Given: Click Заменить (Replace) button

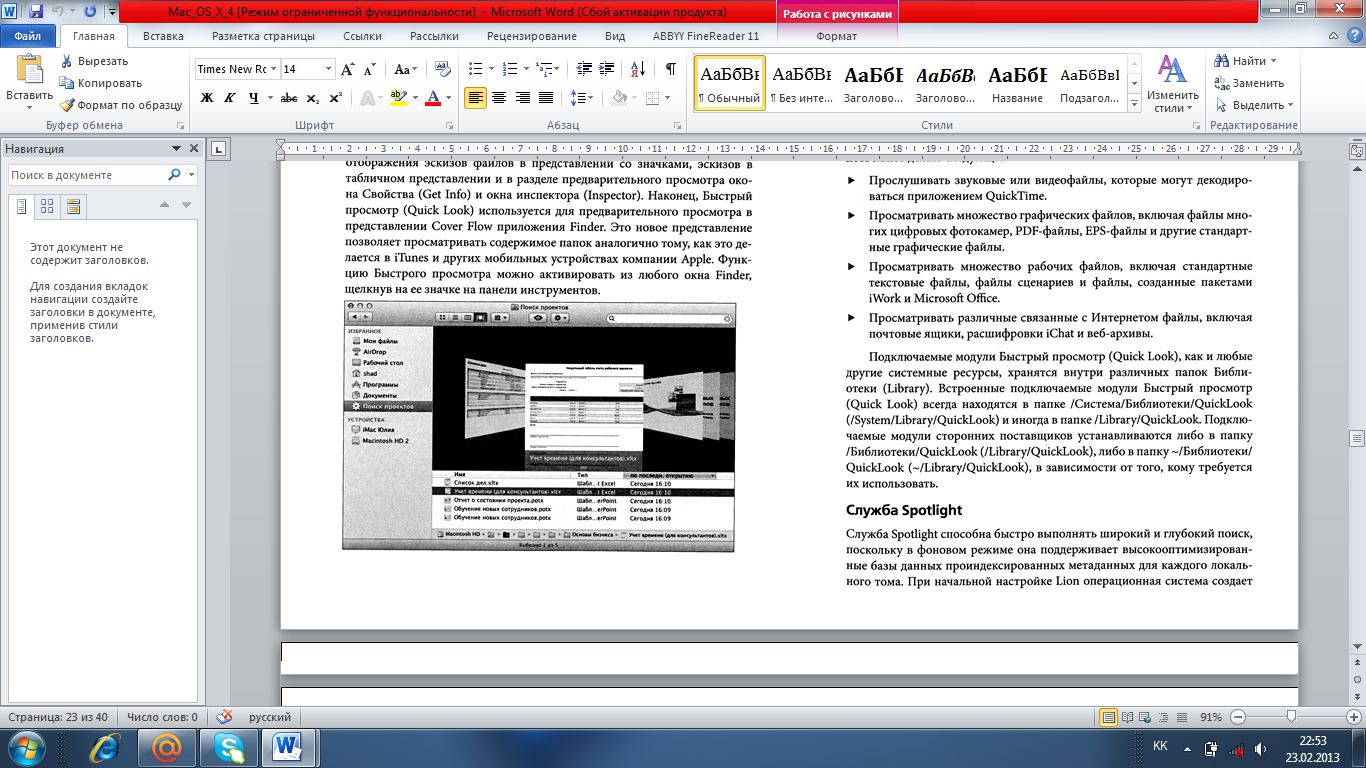Looking at the screenshot, I should pos(1249,83).
